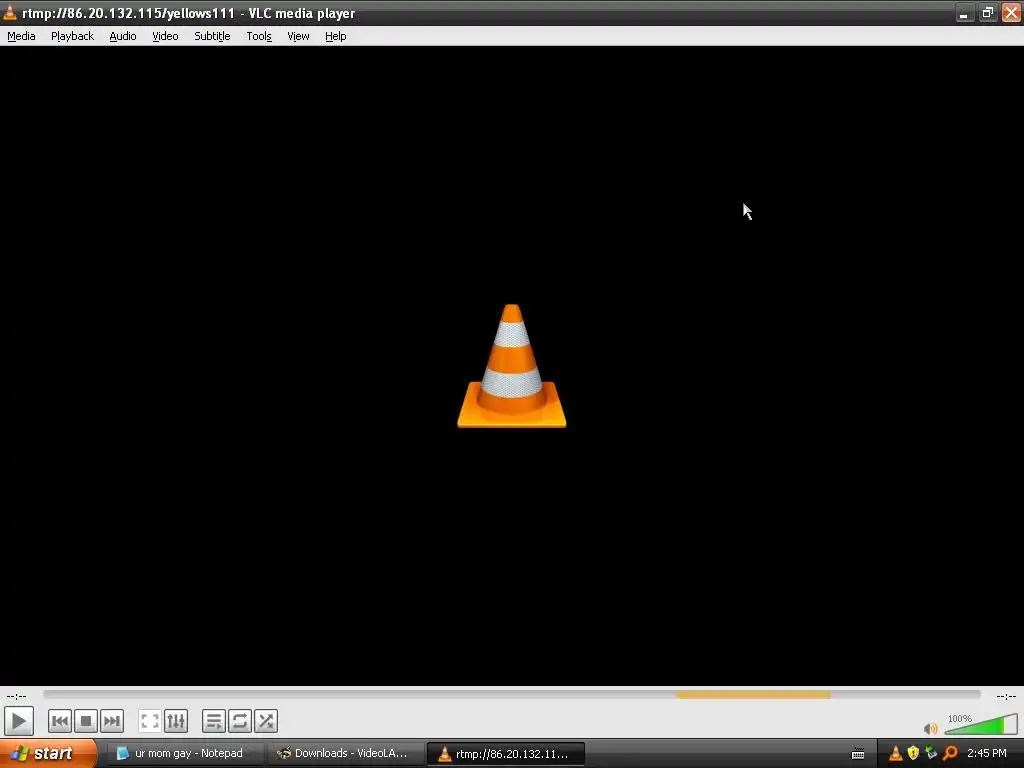Open security shield tray icon
The image size is (1024, 768).
pyautogui.click(x=914, y=754)
